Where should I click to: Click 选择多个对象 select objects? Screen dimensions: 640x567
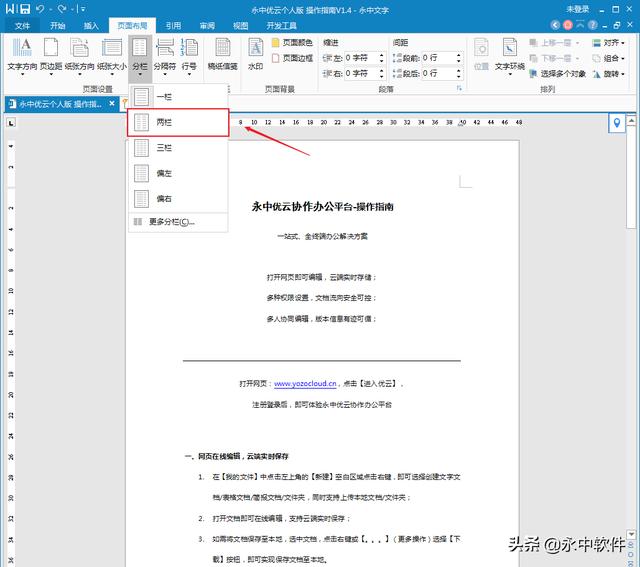coord(557,74)
